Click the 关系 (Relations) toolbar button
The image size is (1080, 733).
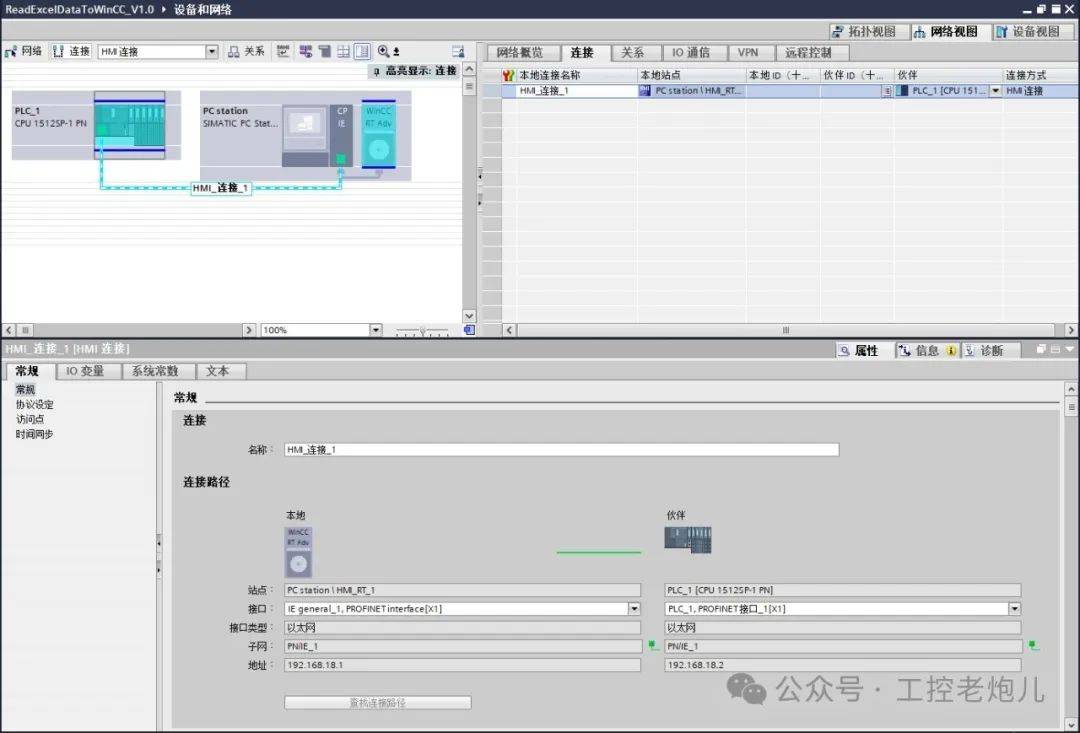(246, 52)
